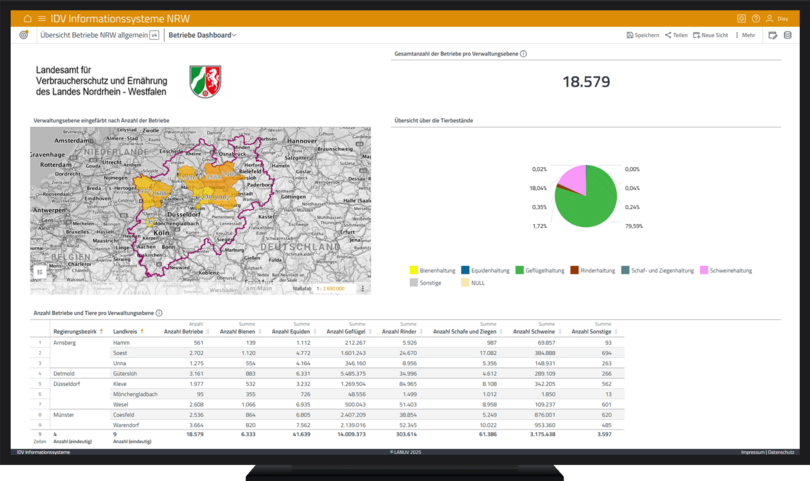This screenshot has width=810, height=481.
Task: Click the Neue Sicht toolbar item
Action: tap(710, 35)
